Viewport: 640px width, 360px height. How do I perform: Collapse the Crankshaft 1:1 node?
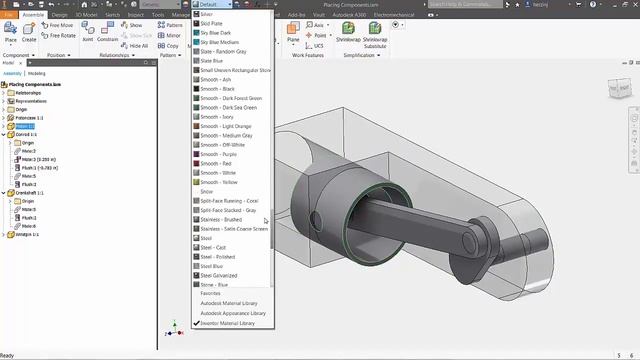(x=4, y=193)
